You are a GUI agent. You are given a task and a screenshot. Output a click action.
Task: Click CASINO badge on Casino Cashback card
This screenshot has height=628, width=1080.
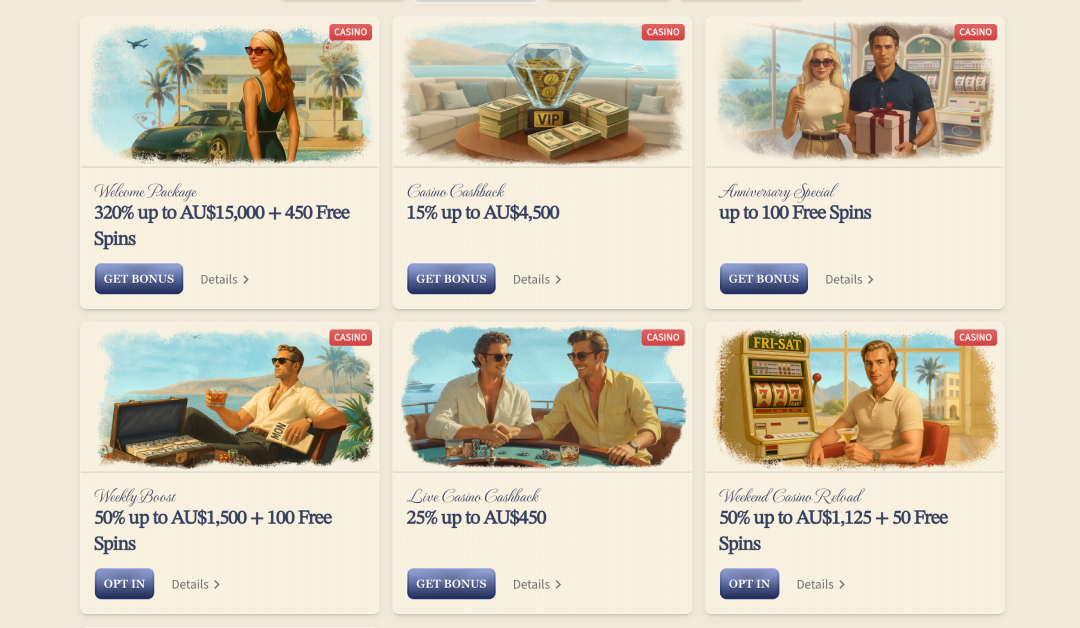coord(663,32)
